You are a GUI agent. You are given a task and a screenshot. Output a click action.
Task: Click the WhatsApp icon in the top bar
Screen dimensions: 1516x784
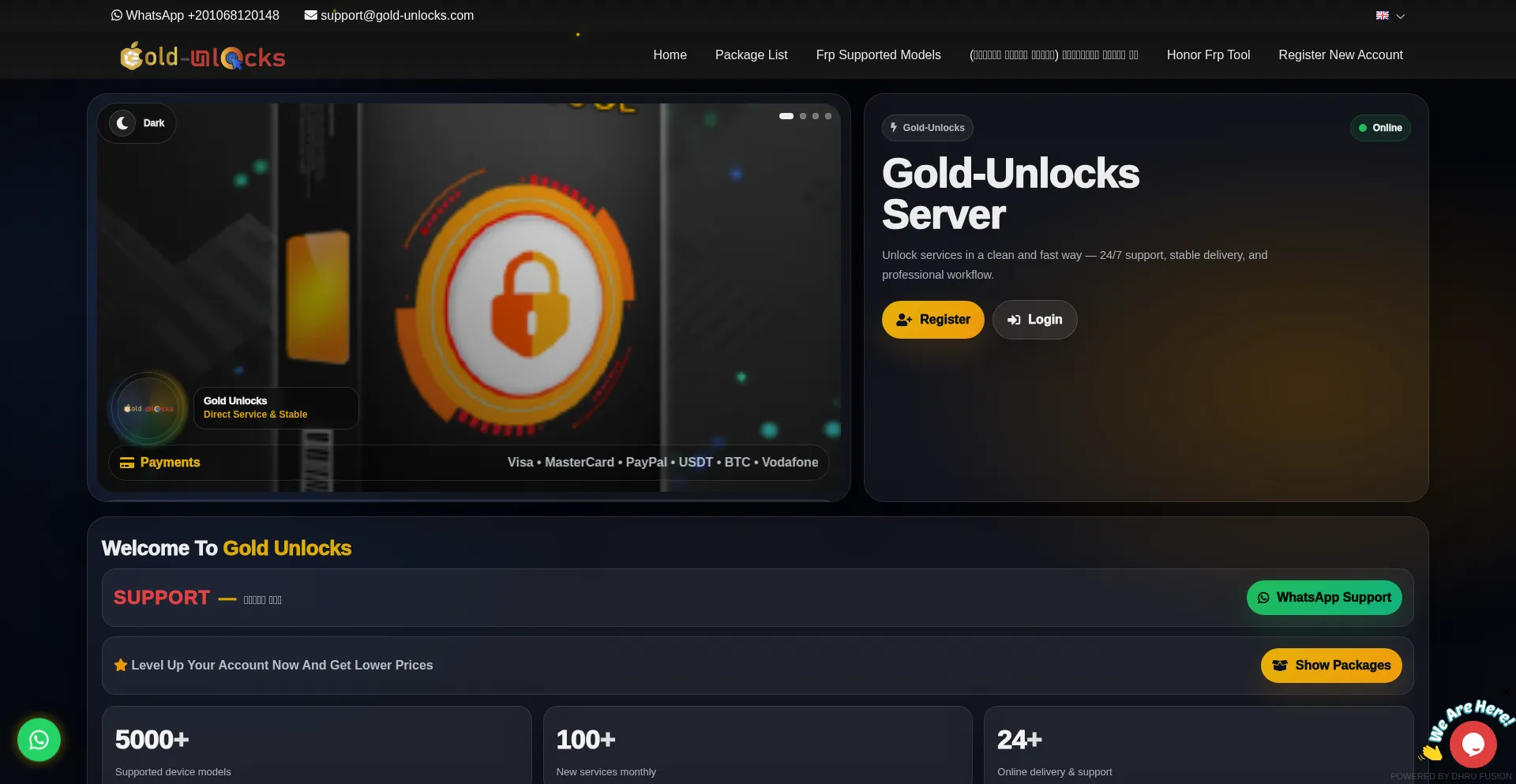click(117, 15)
